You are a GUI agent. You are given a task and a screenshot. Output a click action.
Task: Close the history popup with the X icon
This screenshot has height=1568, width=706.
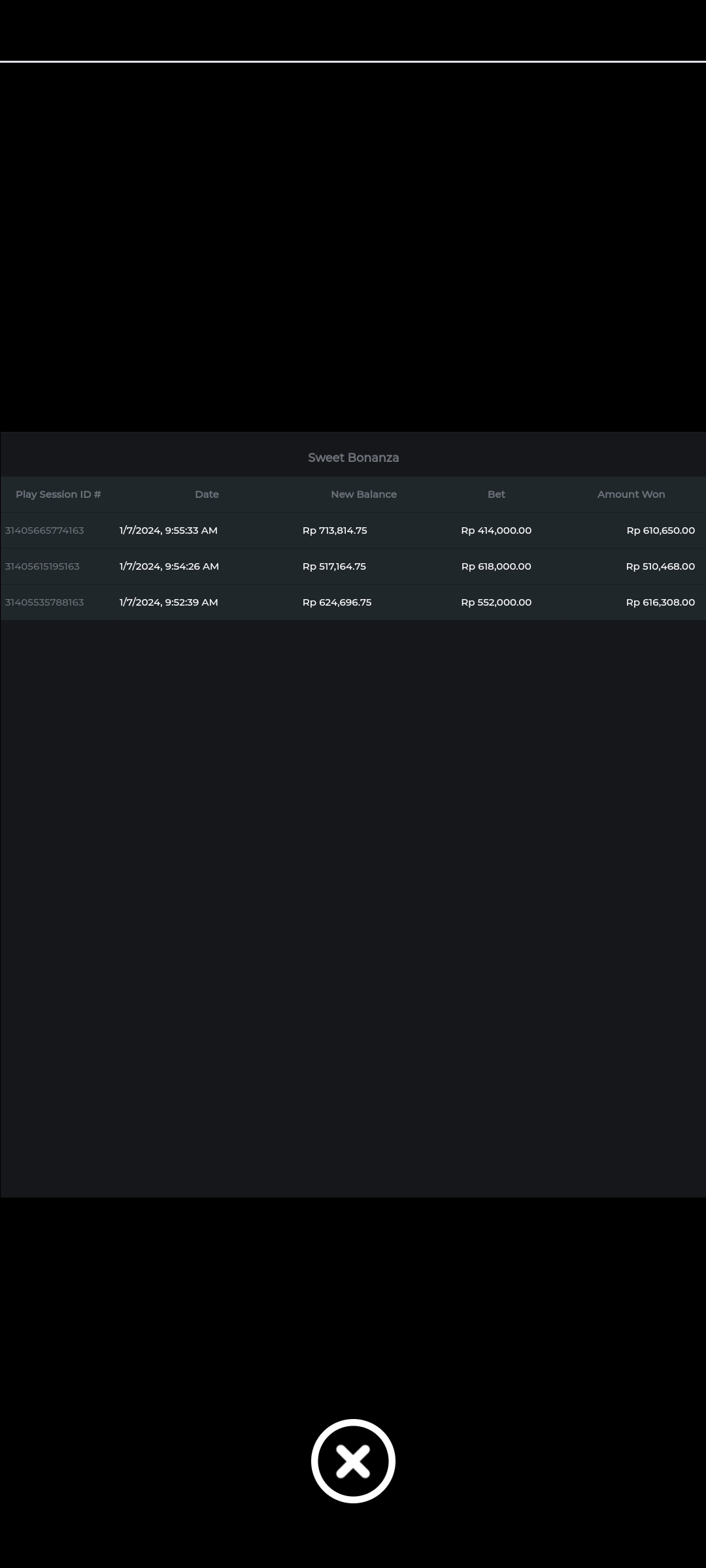353,1461
